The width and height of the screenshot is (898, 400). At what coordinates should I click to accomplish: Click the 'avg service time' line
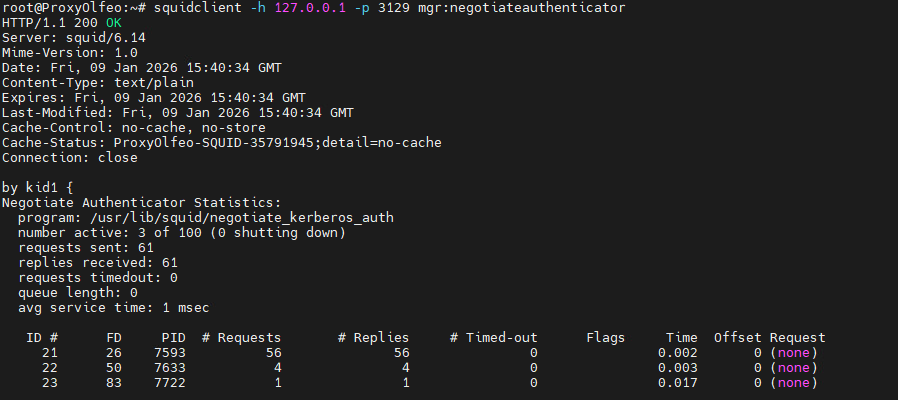(x=113, y=308)
